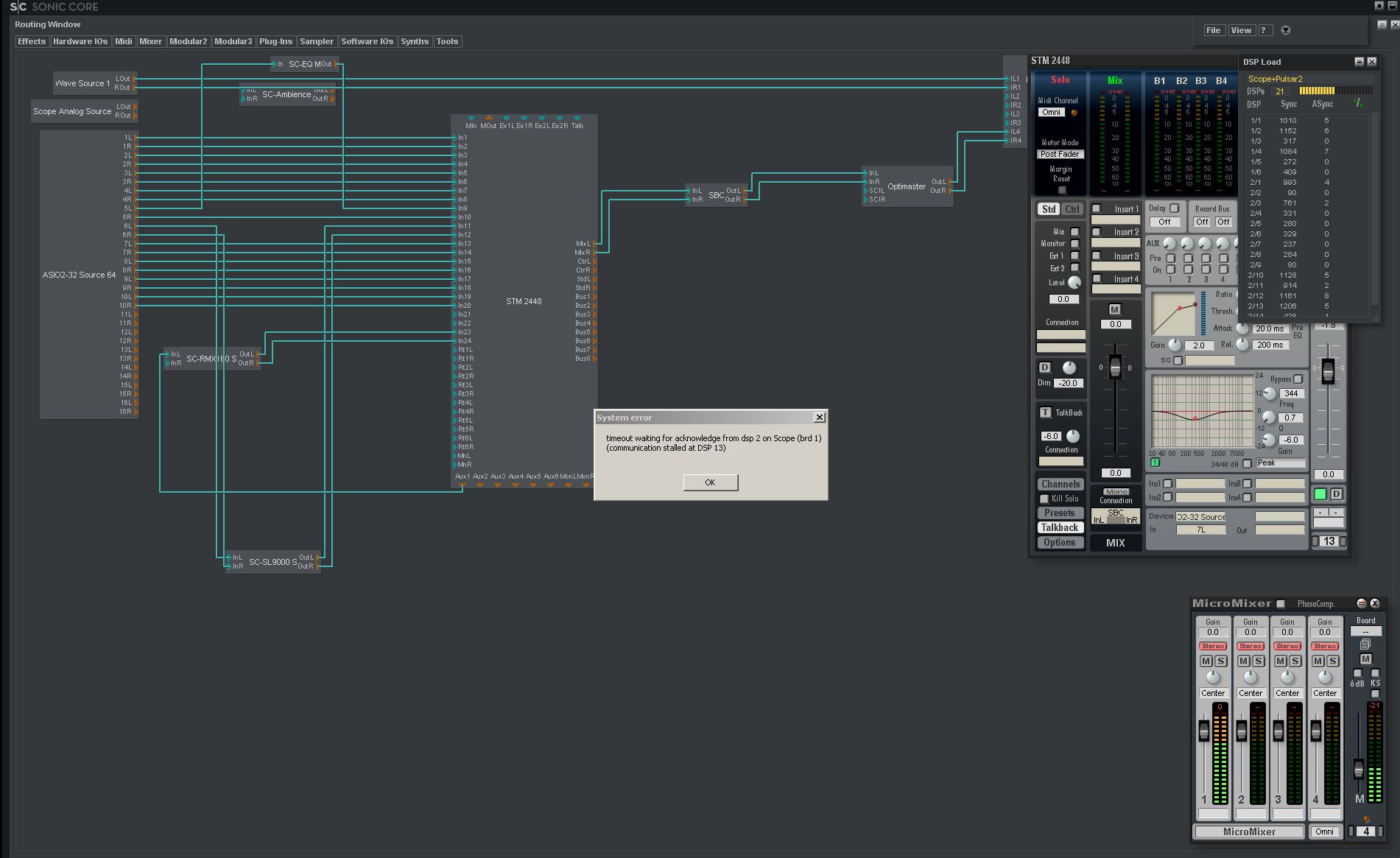Enable the Monitor checkbox in STM 2448

click(x=1074, y=244)
